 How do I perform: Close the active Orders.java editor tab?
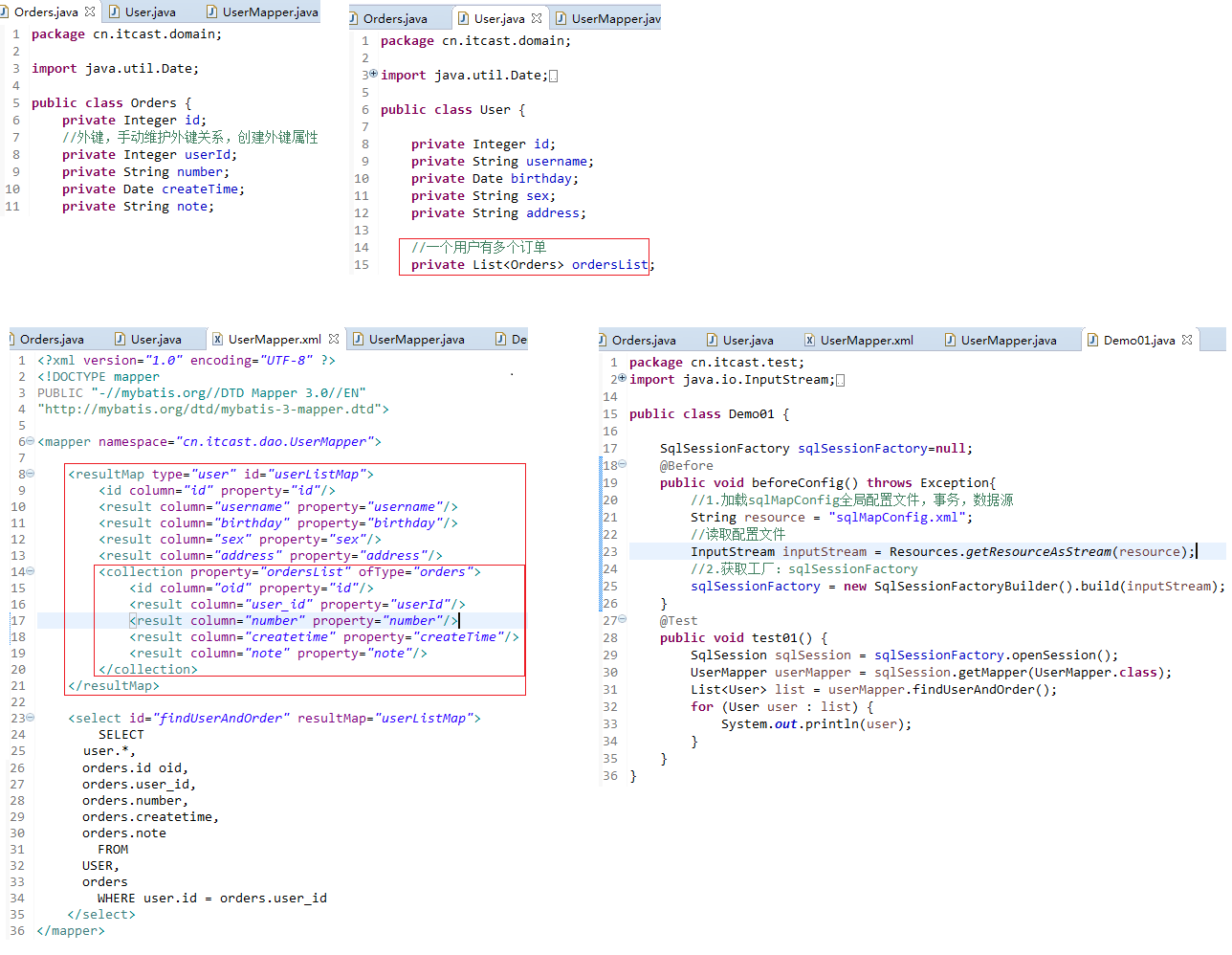[90, 12]
